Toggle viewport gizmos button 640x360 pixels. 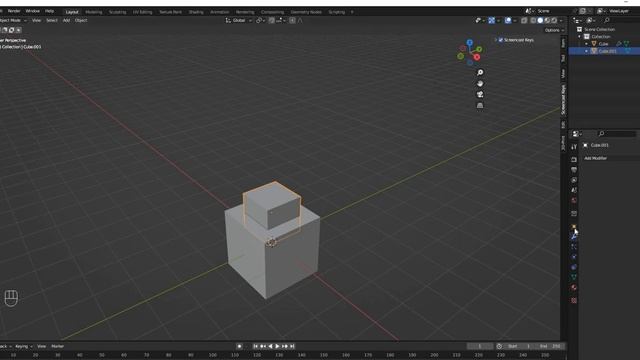tap(492, 20)
